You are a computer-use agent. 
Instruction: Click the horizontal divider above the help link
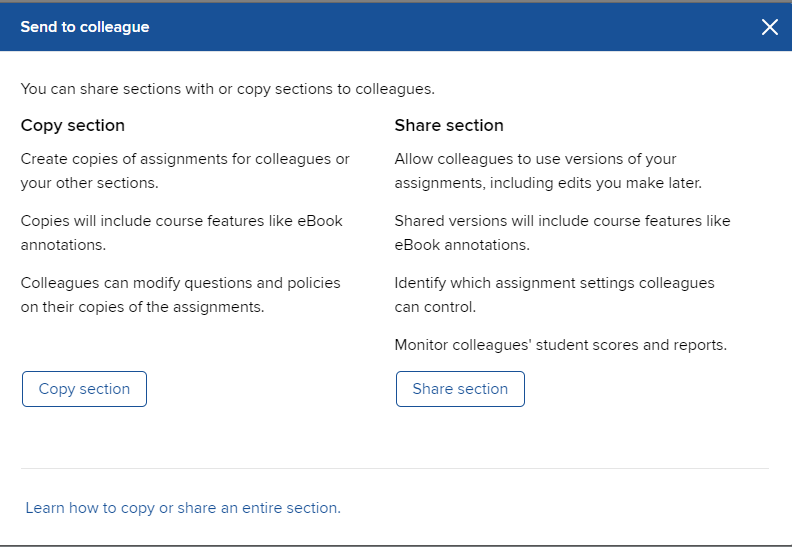pos(395,468)
